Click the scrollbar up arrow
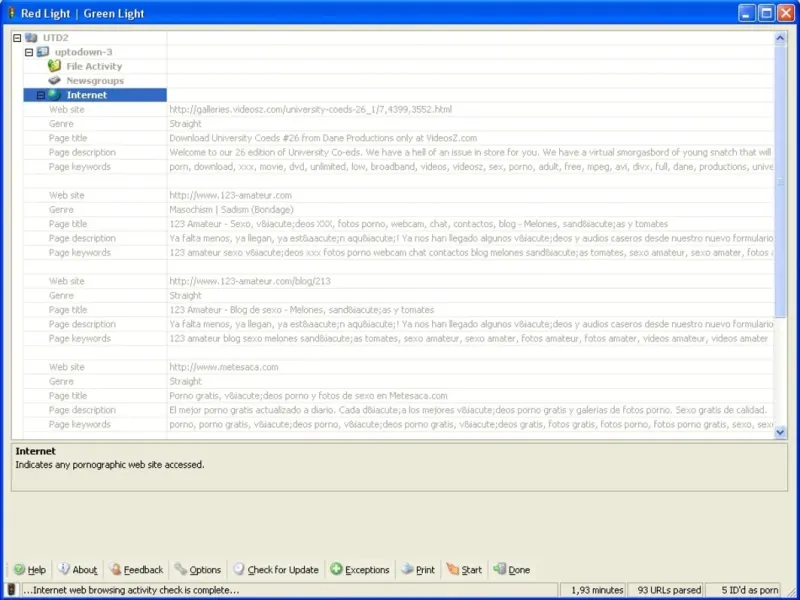 click(780, 38)
